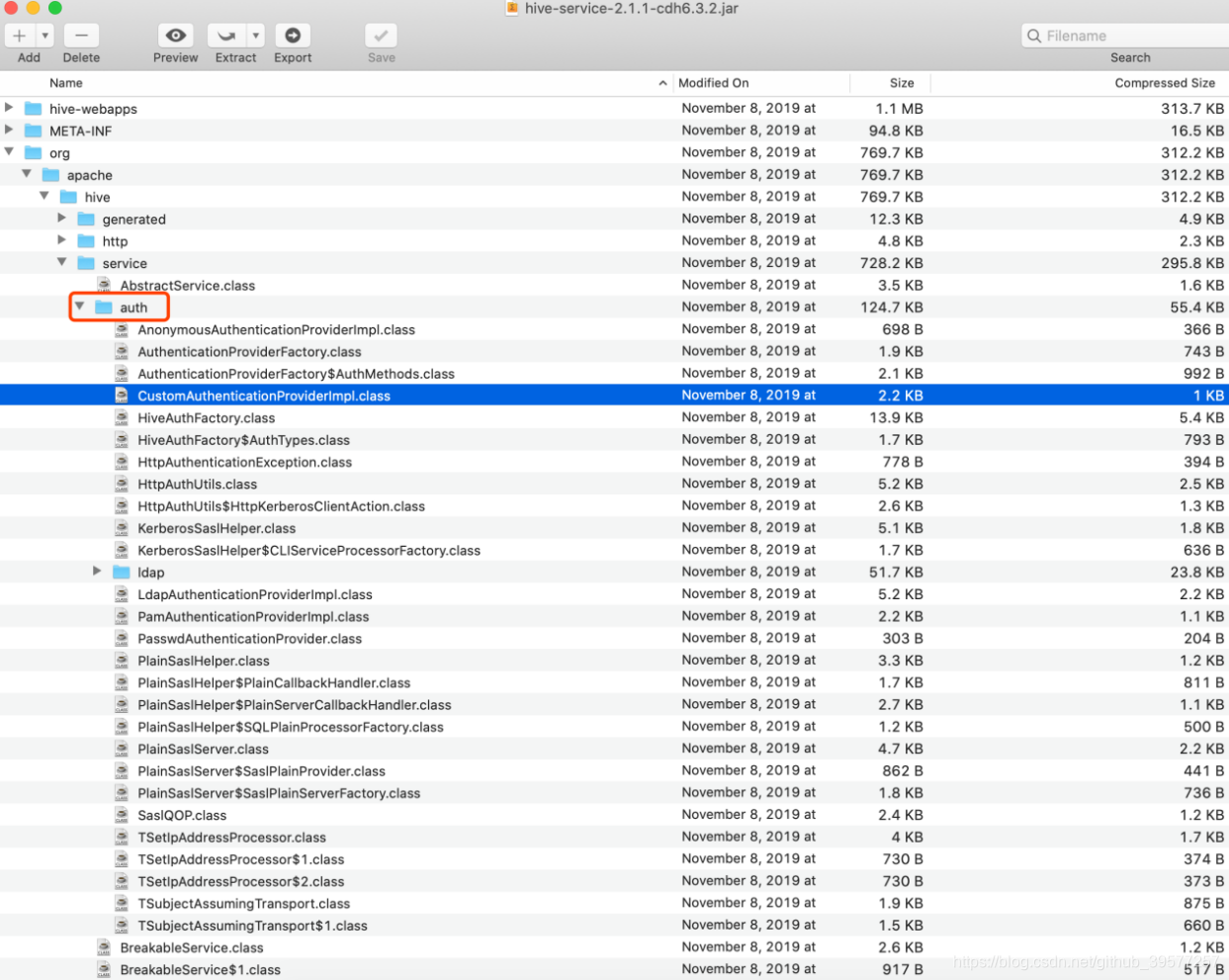Click the SaslQOP.class file icon

click(122, 815)
